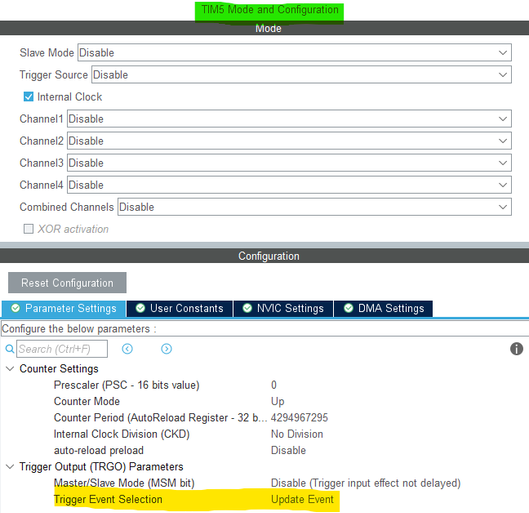Click the search magnifier icon
The height and width of the screenshot is (513, 529).
[10, 349]
